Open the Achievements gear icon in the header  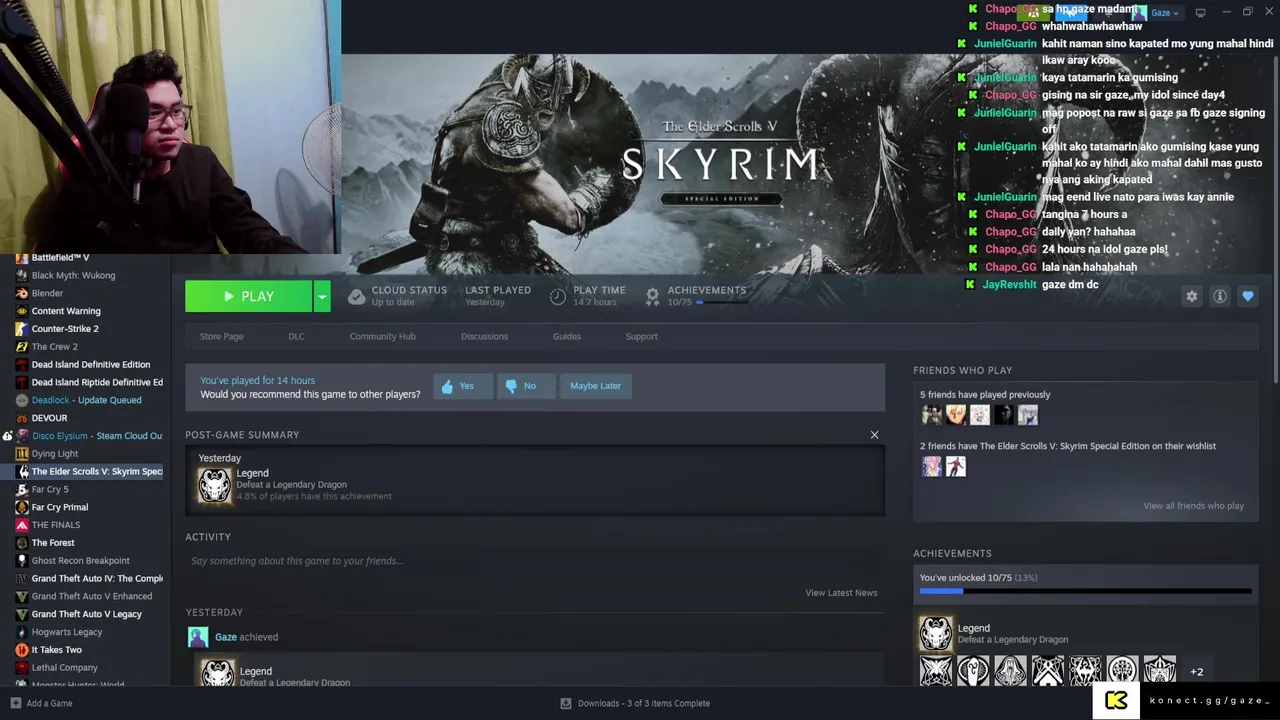click(x=652, y=296)
